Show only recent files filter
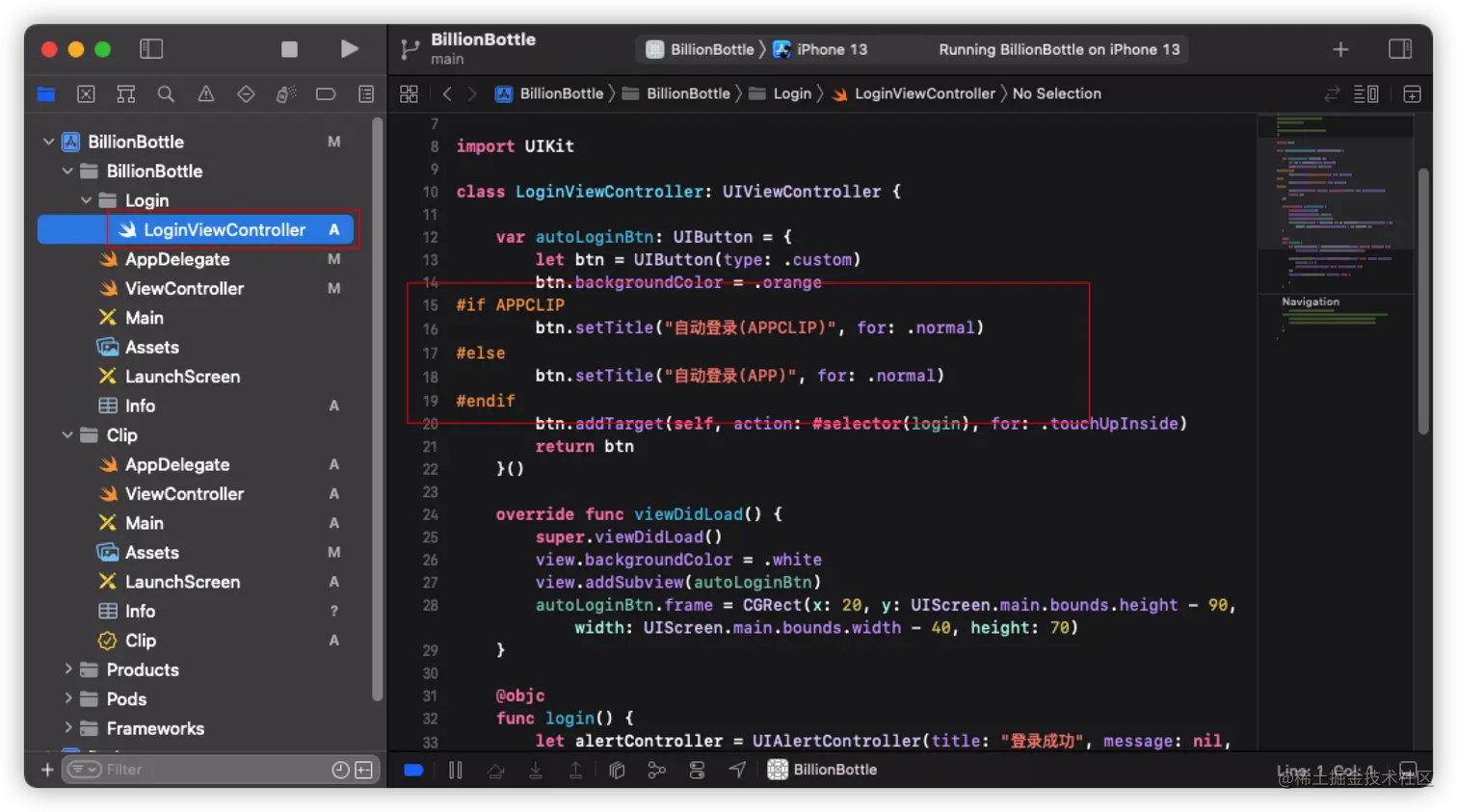The height and width of the screenshot is (812, 1457). coord(340,770)
